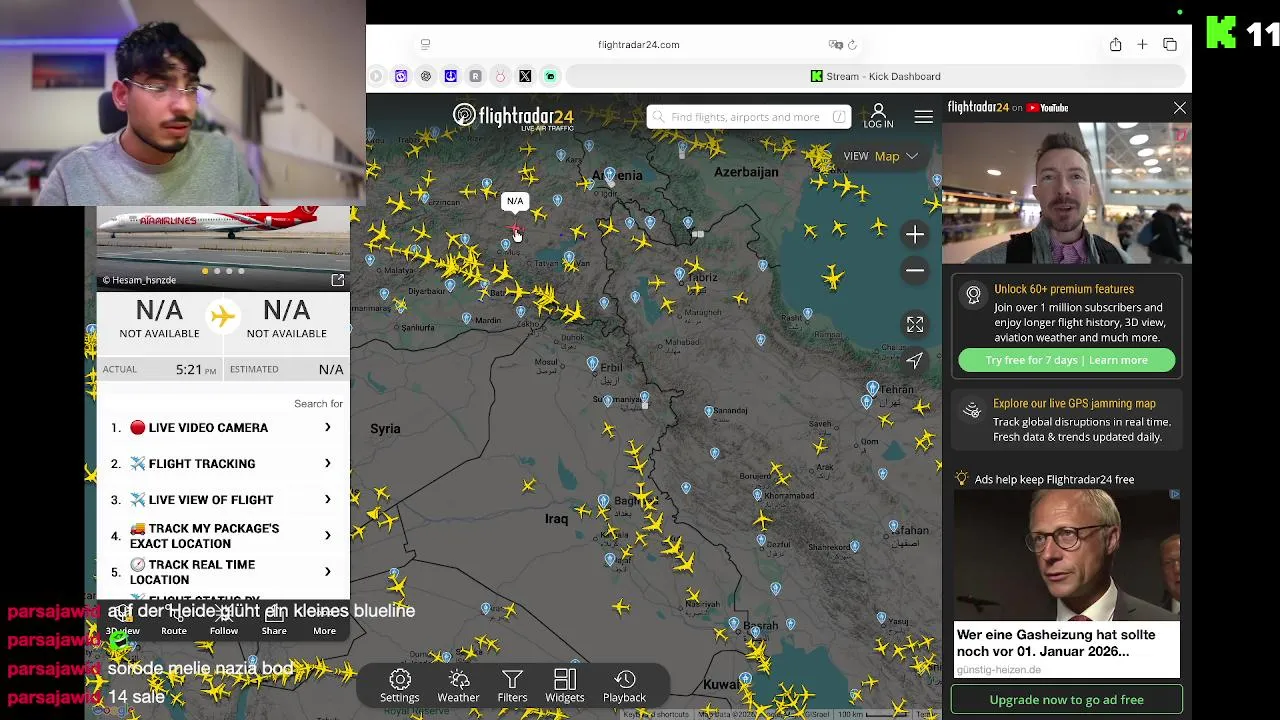
Task: Toggle fullscreen map view
Action: pos(915,324)
